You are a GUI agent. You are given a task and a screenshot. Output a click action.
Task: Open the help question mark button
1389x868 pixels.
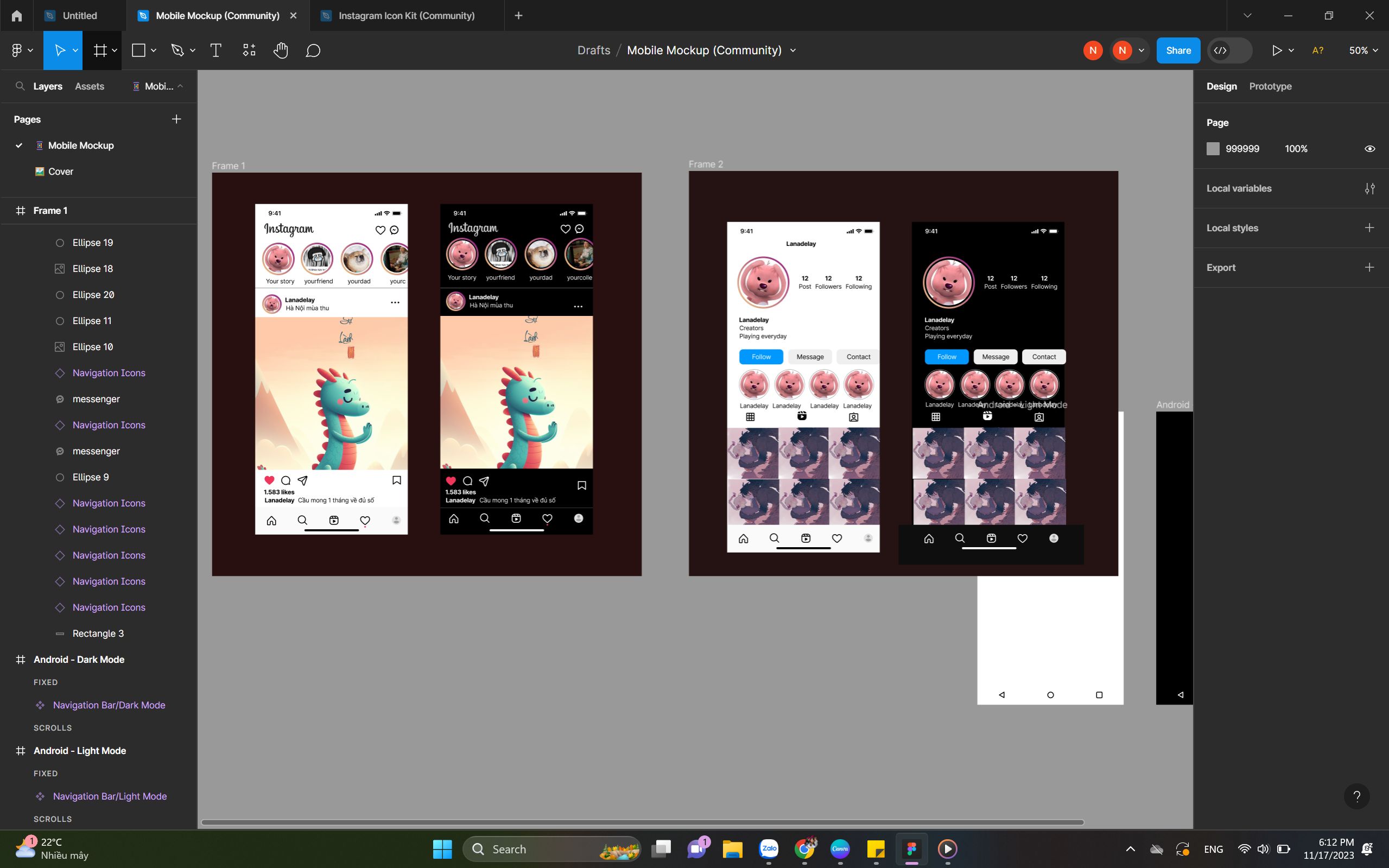pyautogui.click(x=1357, y=796)
